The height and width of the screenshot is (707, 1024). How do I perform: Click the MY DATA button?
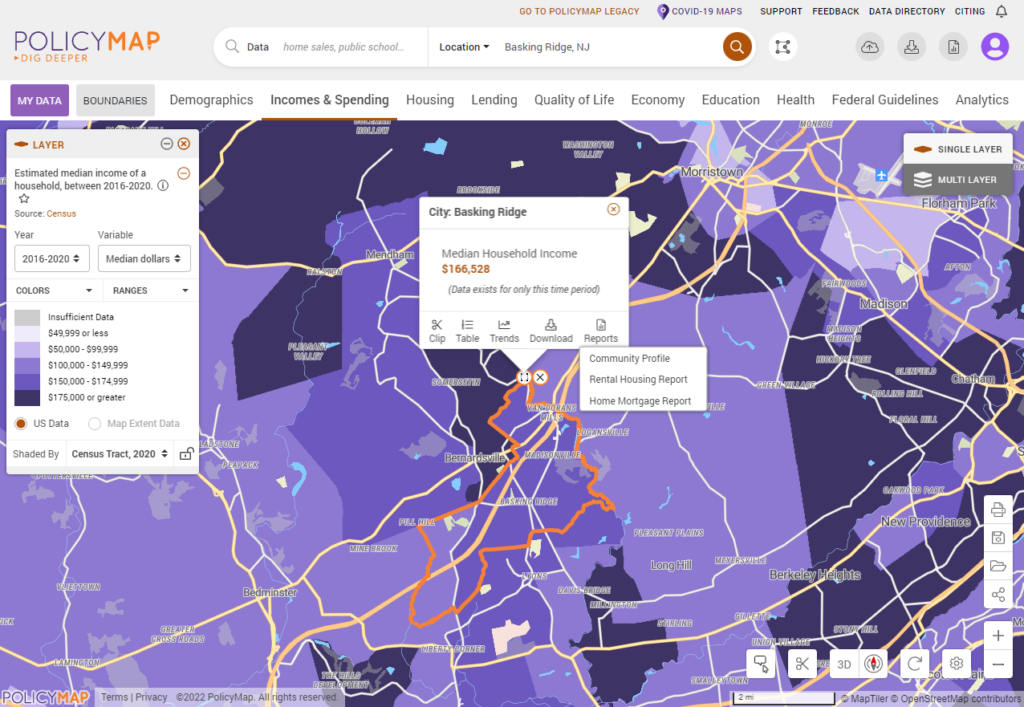(39, 101)
